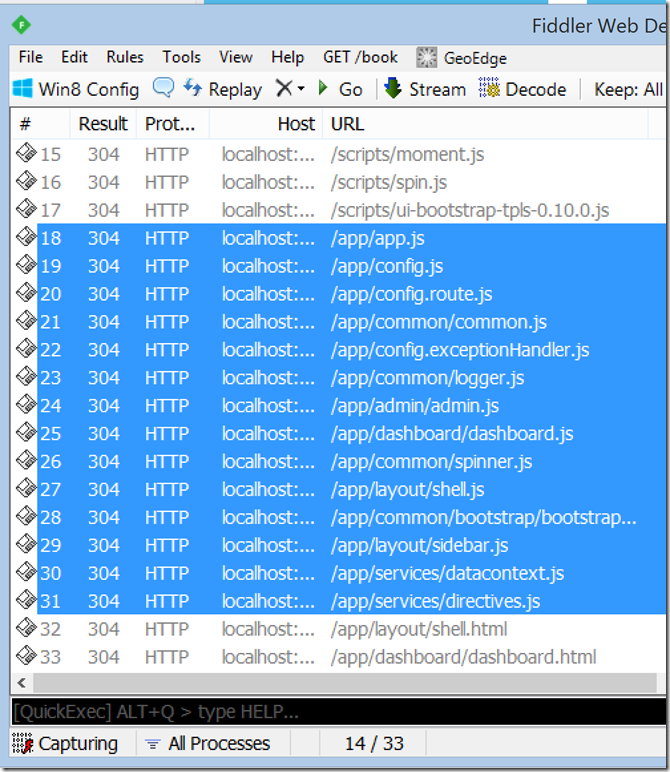Click the 304 result in row 20

pyautogui.click(x=103, y=294)
